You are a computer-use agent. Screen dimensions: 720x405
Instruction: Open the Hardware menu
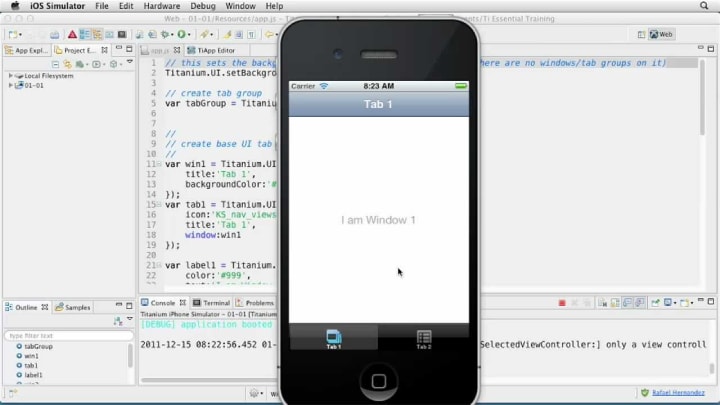tap(162, 6)
